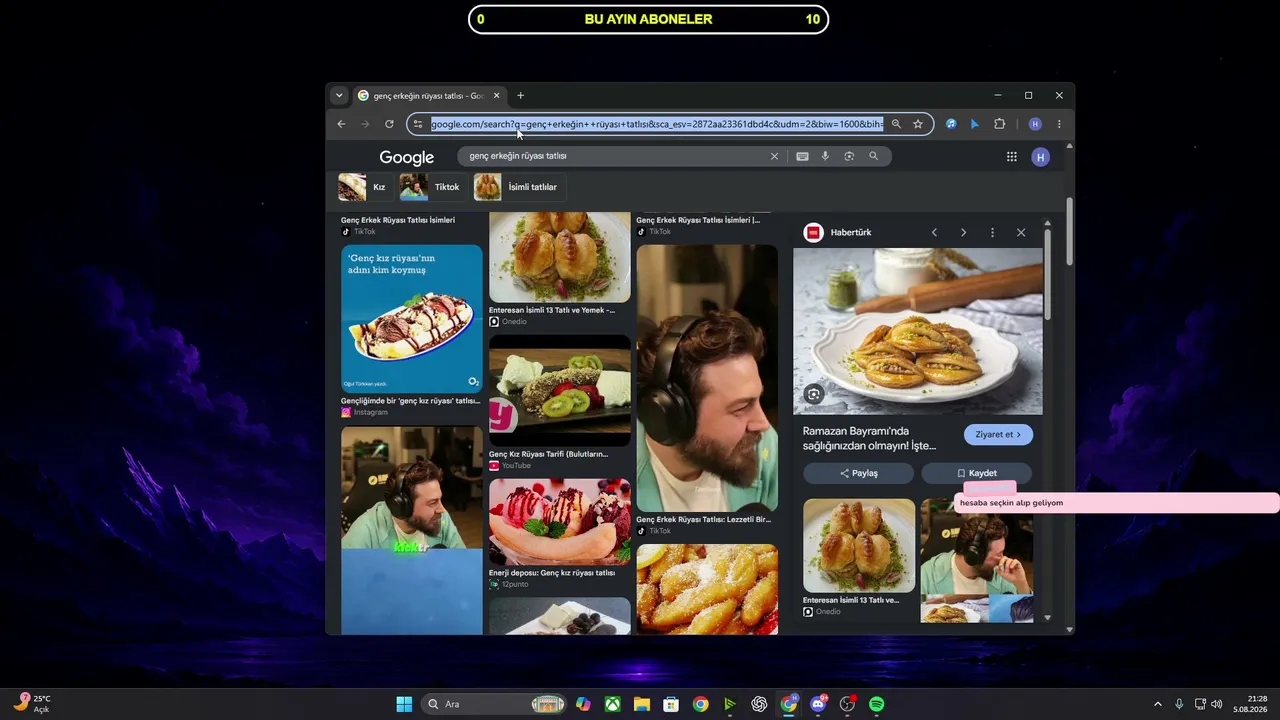Open the Google apps grid
This screenshot has width=1280, height=720.
coord(1012,157)
